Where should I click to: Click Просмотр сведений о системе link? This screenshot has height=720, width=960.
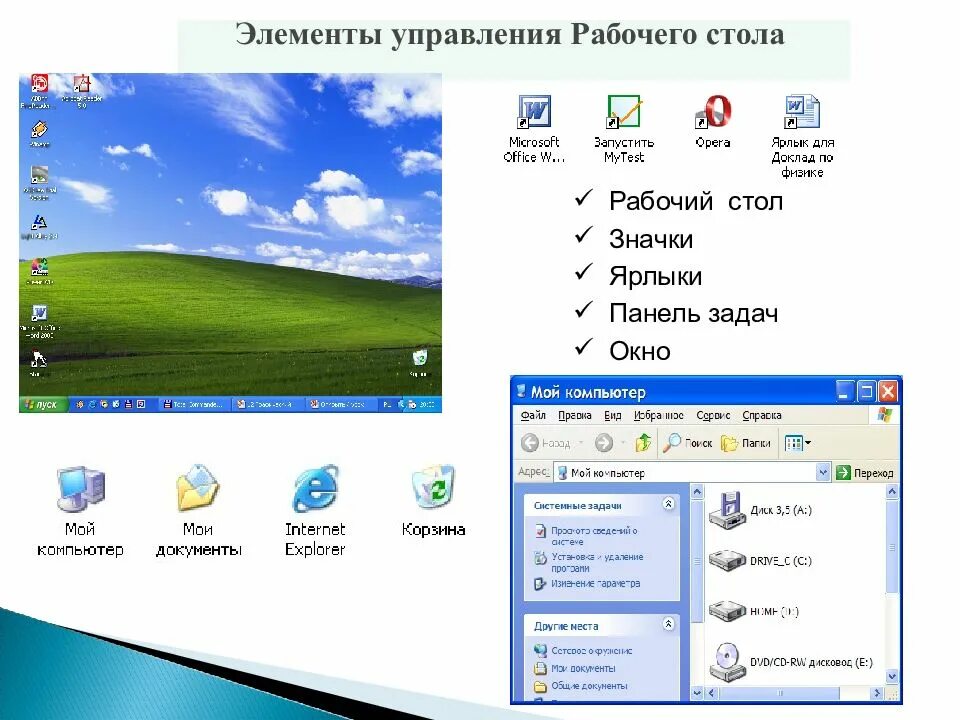[x=587, y=536]
